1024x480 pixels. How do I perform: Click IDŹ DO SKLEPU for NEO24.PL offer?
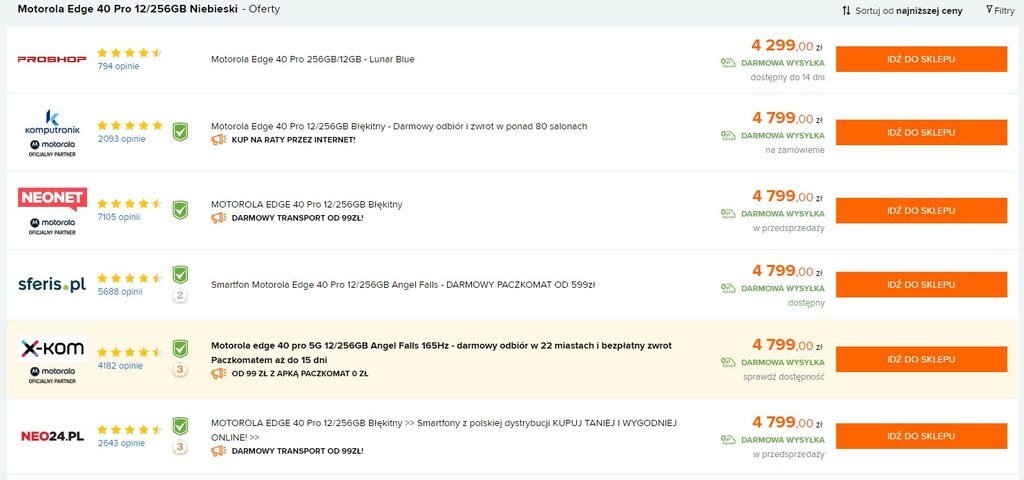[921, 436]
